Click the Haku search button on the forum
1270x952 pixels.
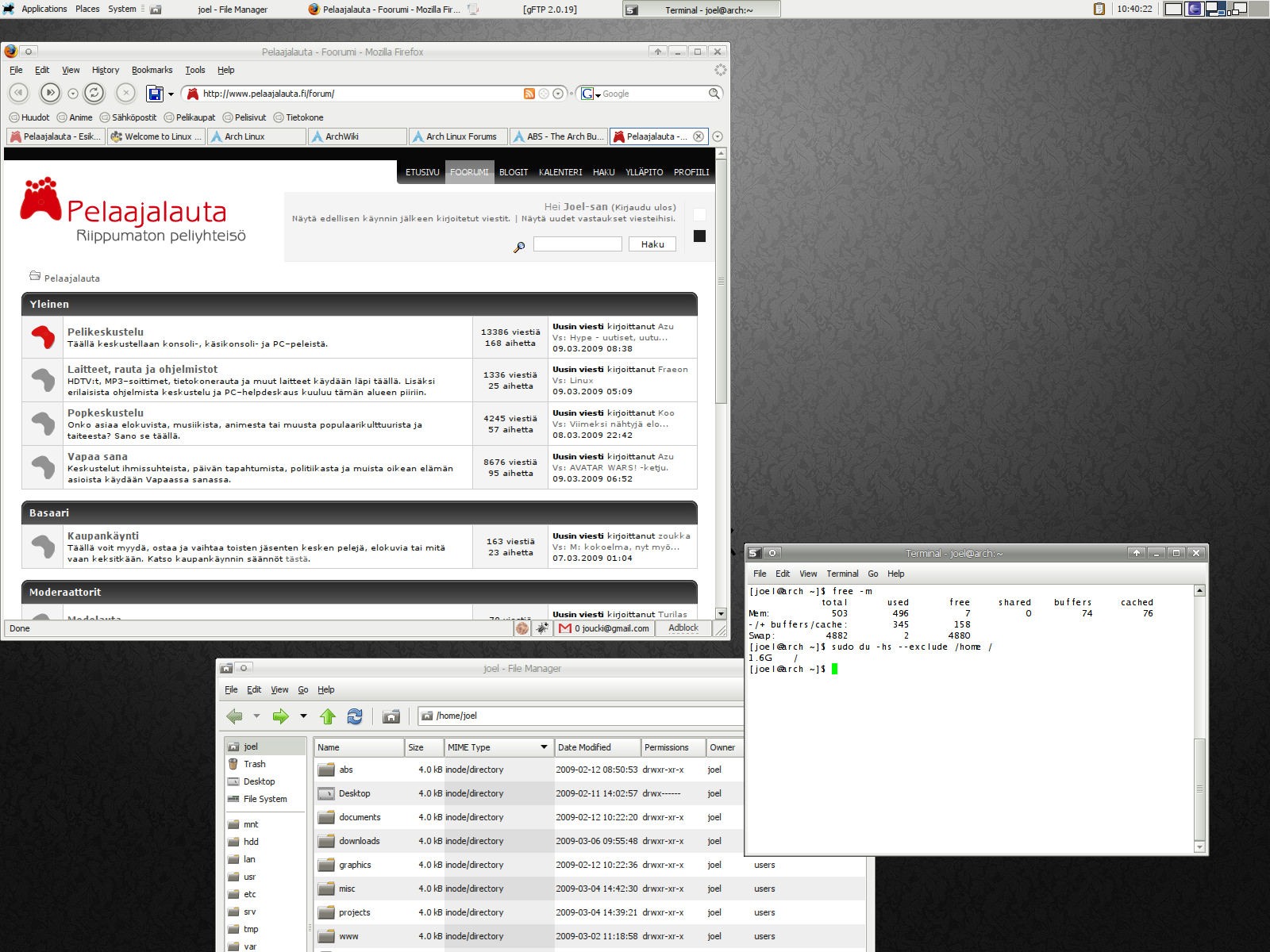pyautogui.click(x=652, y=244)
